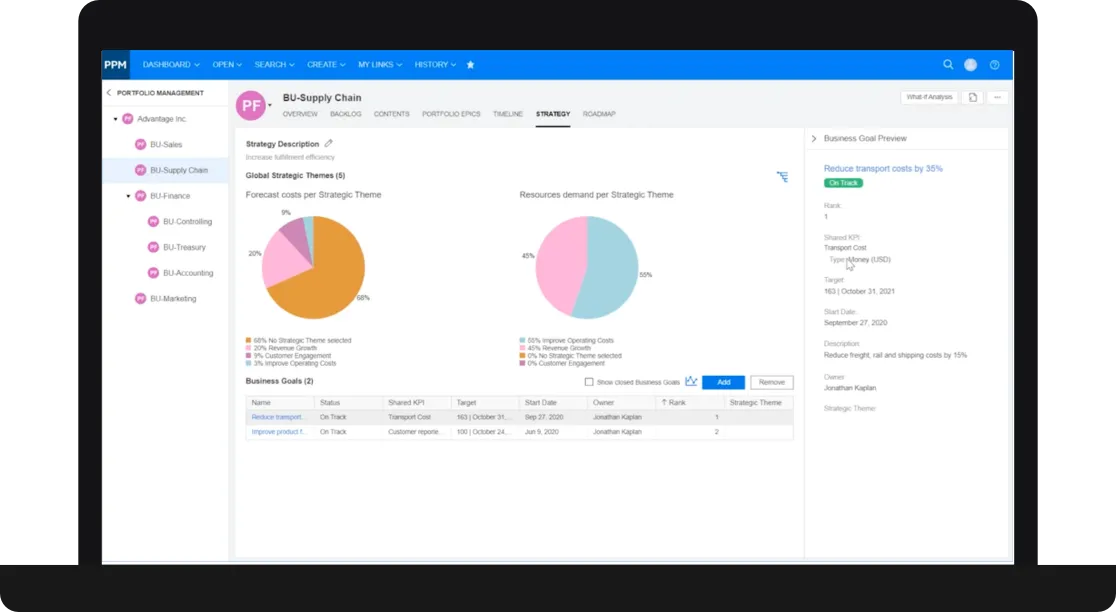
Task: Open the help icon in the top bar
Action: tap(993, 64)
